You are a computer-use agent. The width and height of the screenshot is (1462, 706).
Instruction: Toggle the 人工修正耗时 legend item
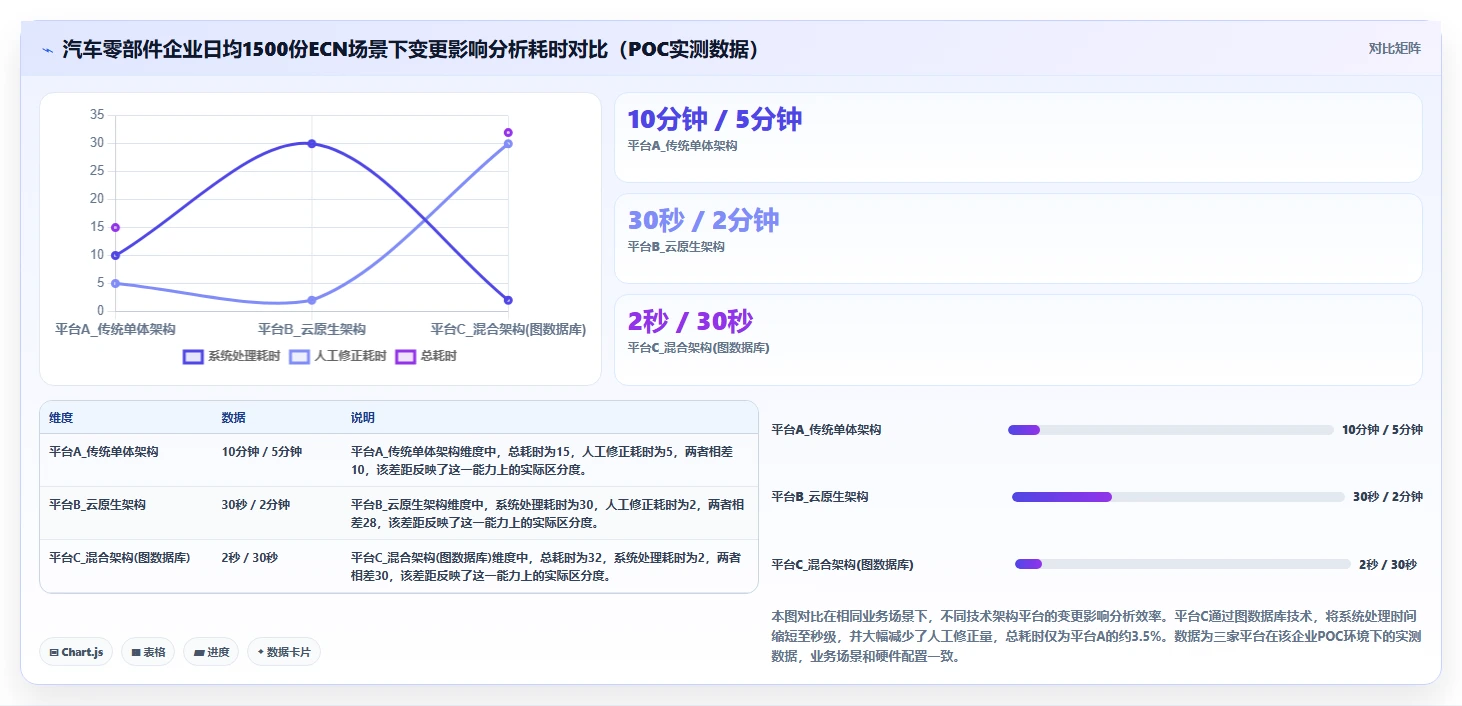point(337,356)
